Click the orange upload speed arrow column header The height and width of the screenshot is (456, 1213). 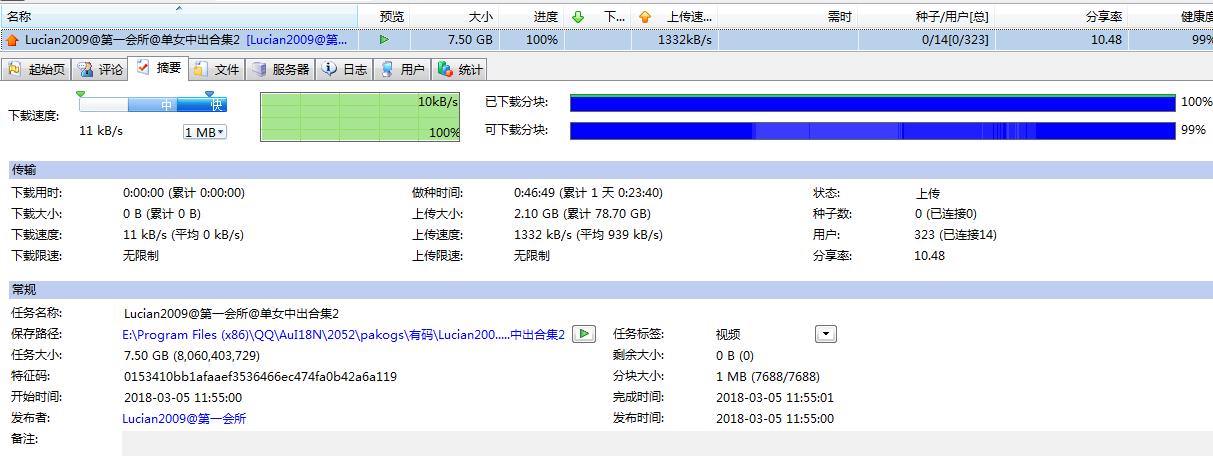[645, 16]
